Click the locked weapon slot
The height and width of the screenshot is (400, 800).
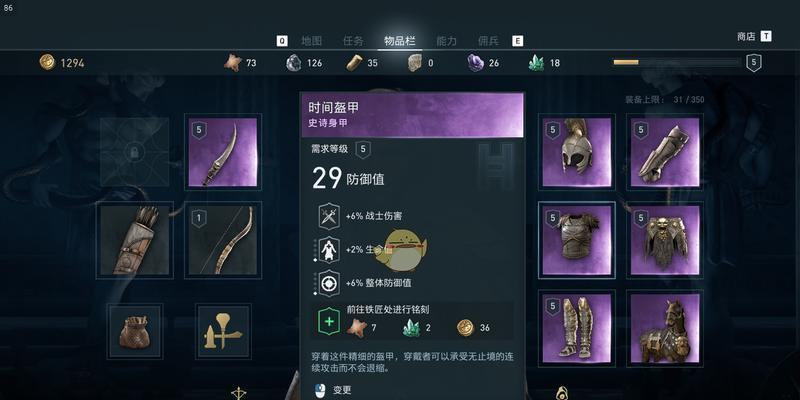tap(134, 152)
